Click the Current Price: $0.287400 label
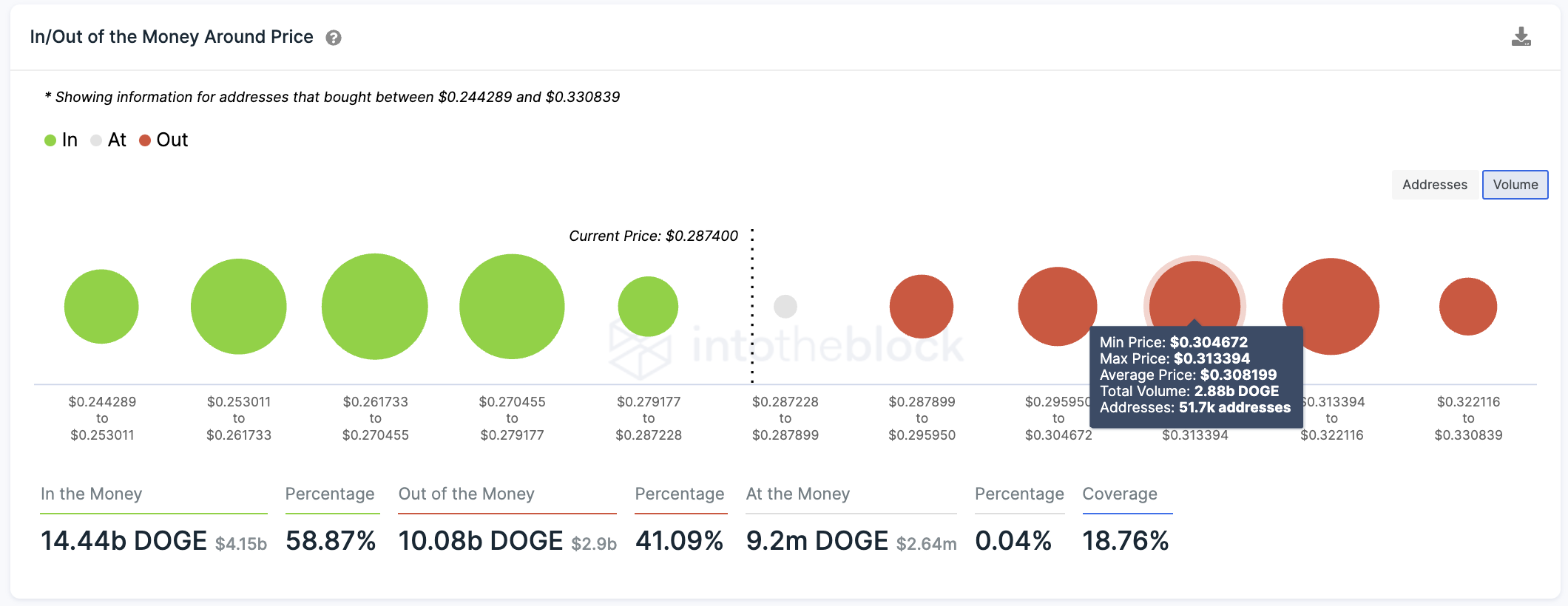The height and width of the screenshot is (606, 1568). coord(654,236)
